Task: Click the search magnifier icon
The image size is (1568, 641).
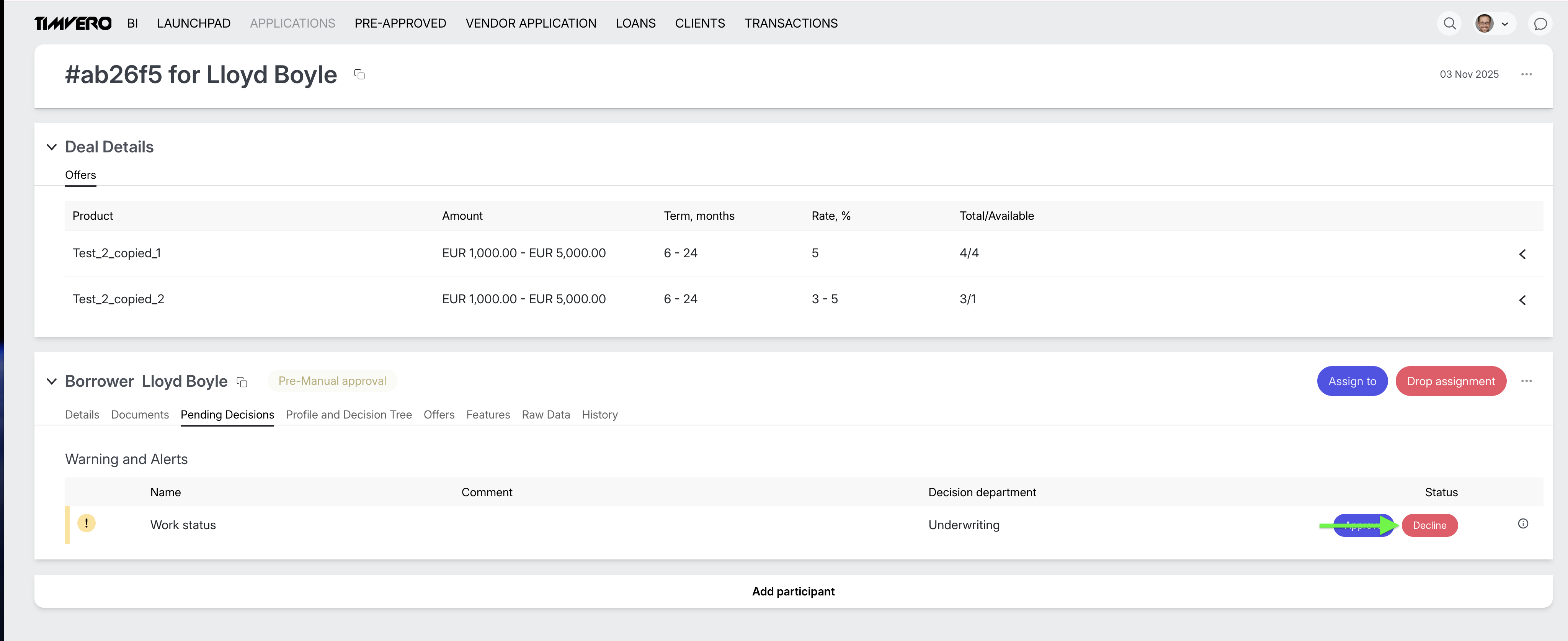Action: [x=1449, y=24]
